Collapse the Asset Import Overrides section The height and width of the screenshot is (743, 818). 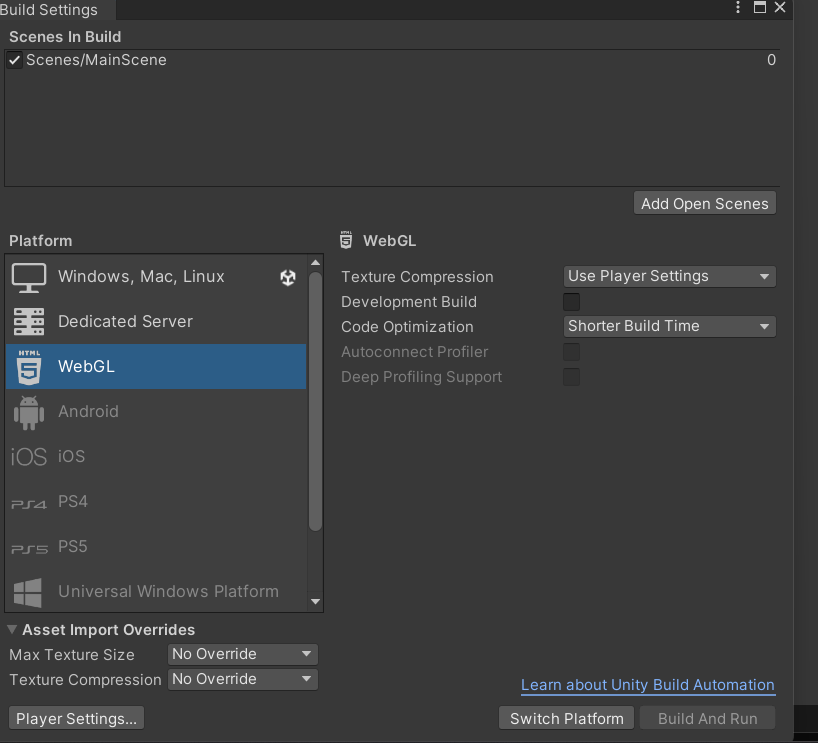(x=12, y=630)
